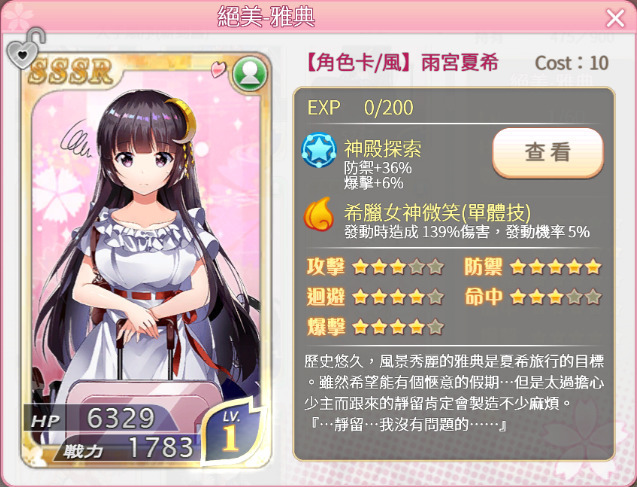This screenshot has width=637, height=487.
Task: Click the 希臘女神微笑 skill name
Action: click(x=437, y=211)
